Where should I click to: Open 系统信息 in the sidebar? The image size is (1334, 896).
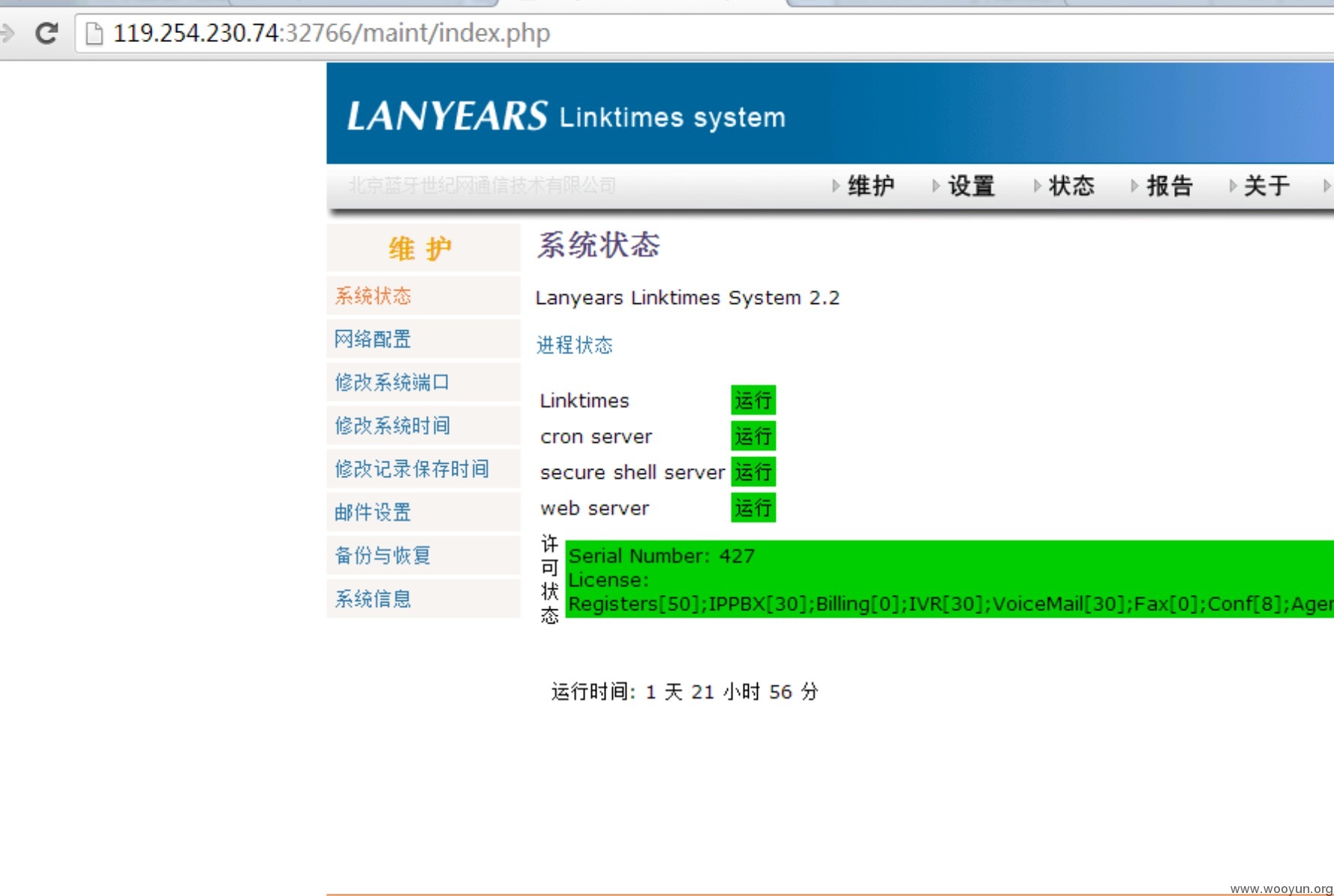click(x=423, y=599)
